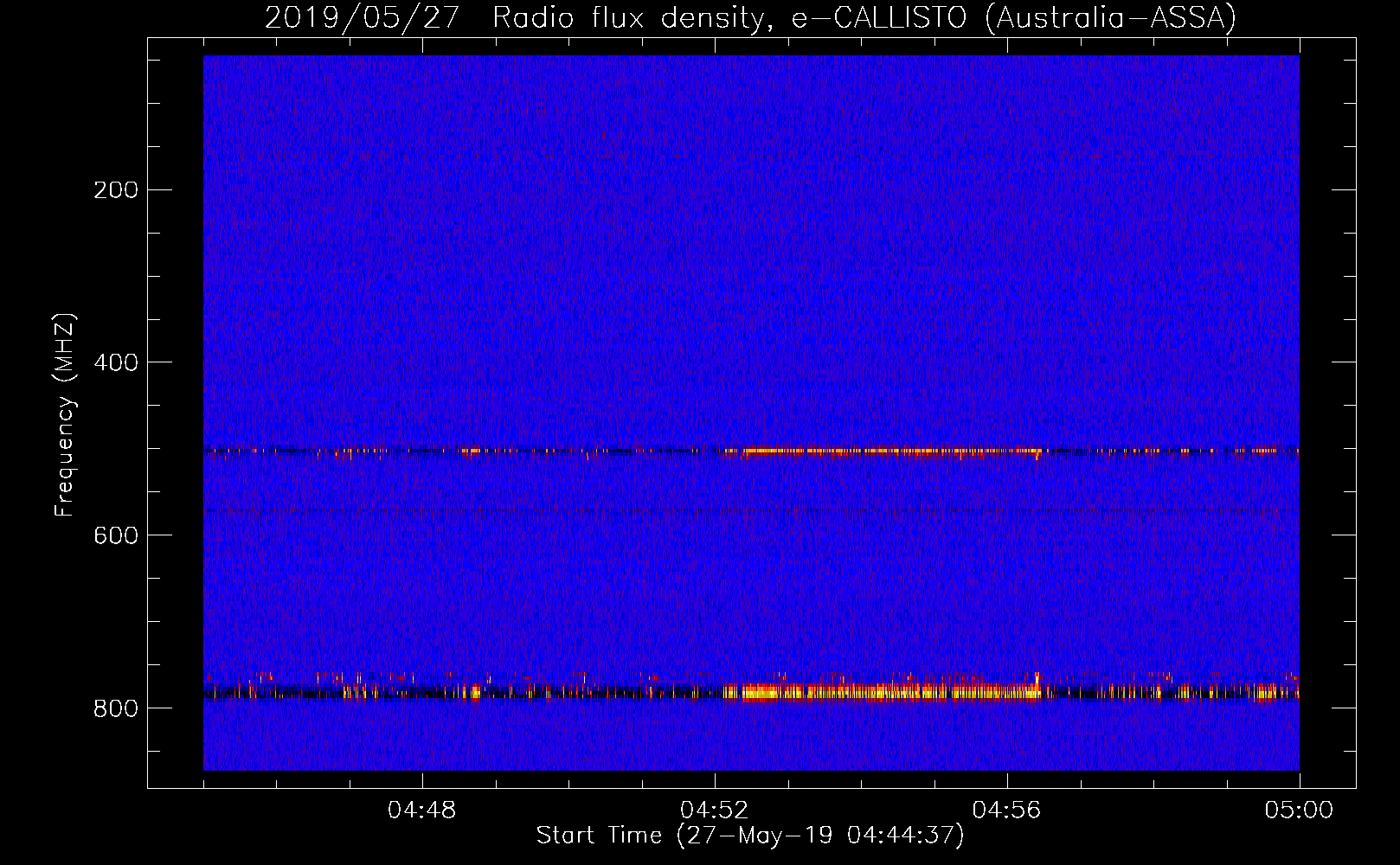
Task: Click the 'Frequency (MHZ)' axis label
Action: pyautogui.click(x=65, y=415)
